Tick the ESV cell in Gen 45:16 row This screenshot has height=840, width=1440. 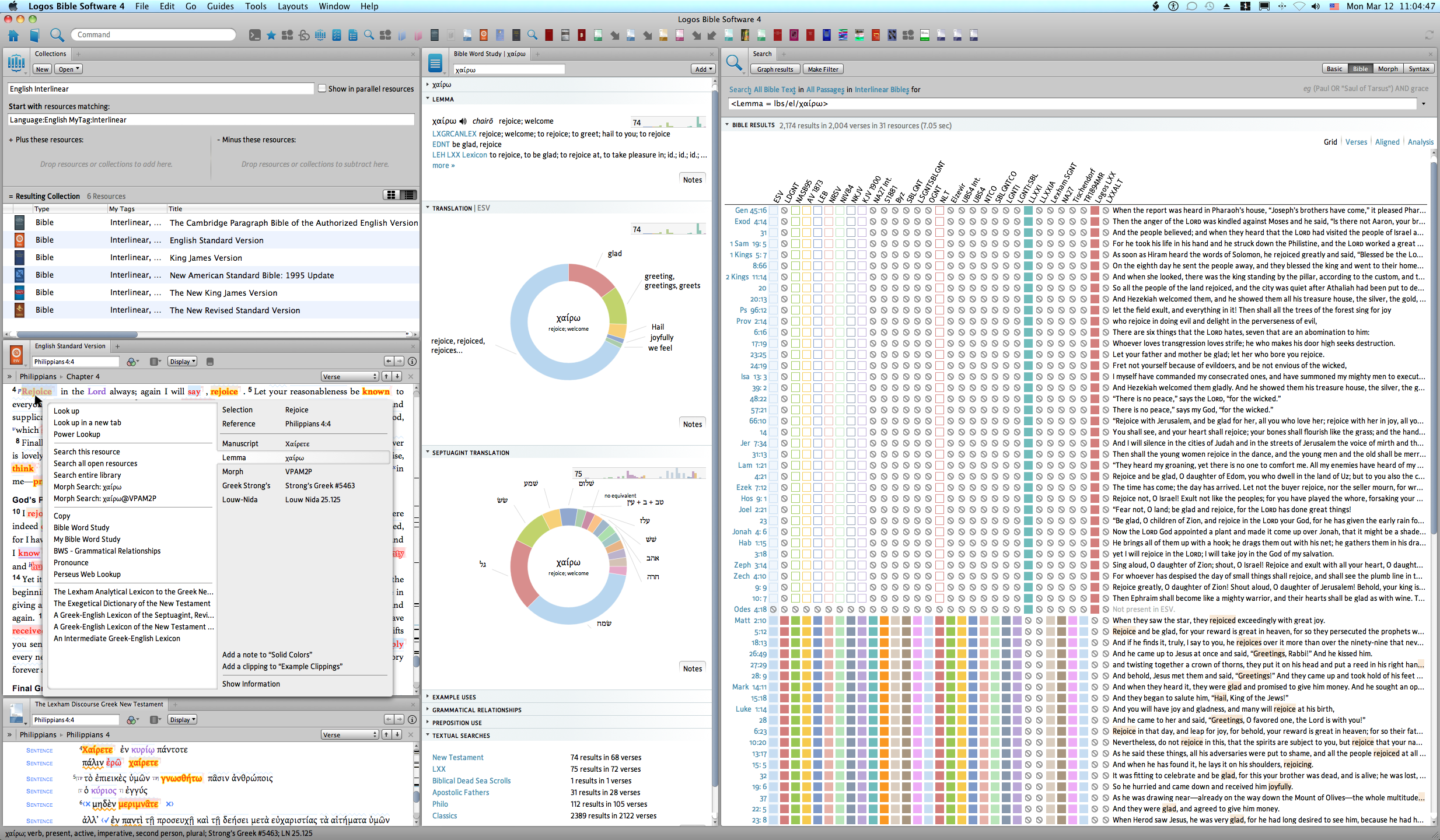(x=774, y=211)
